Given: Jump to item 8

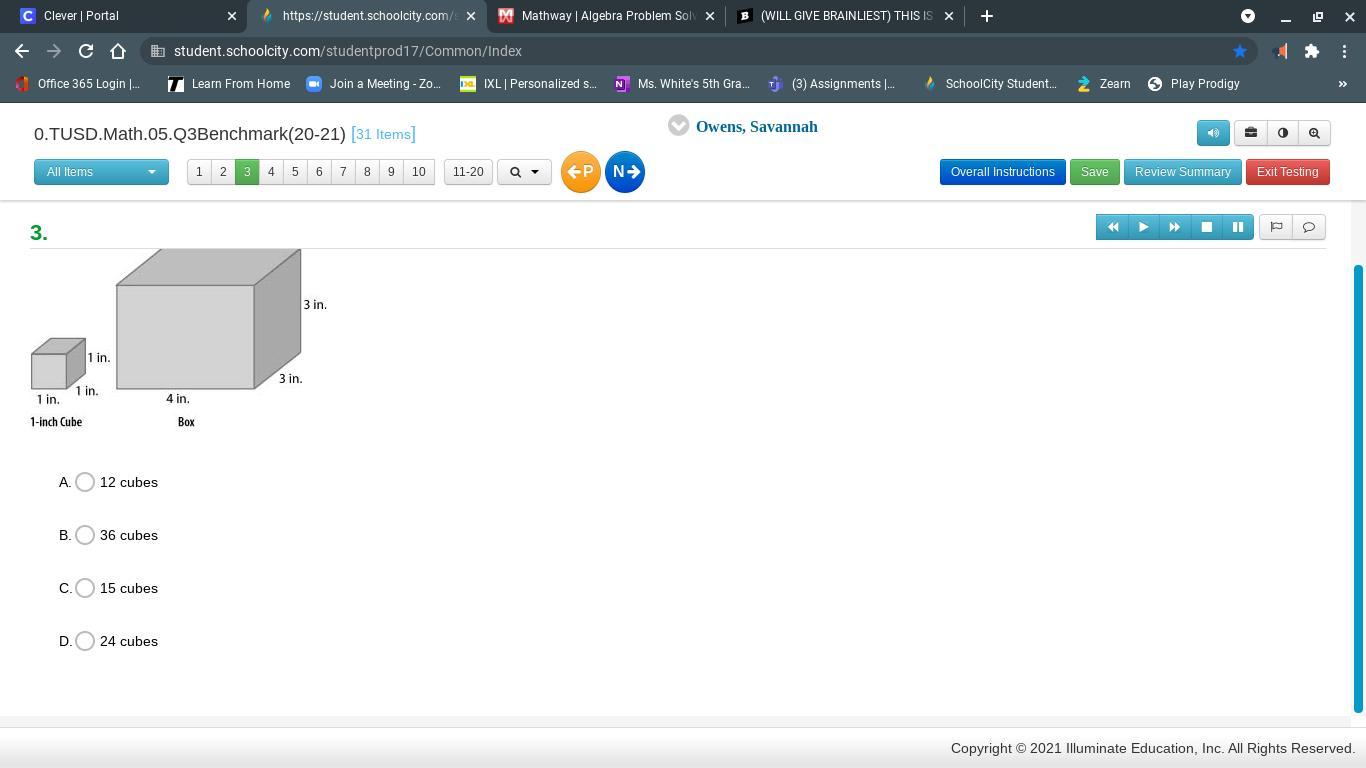Looking at the screenshot, I should click(367, 172).
